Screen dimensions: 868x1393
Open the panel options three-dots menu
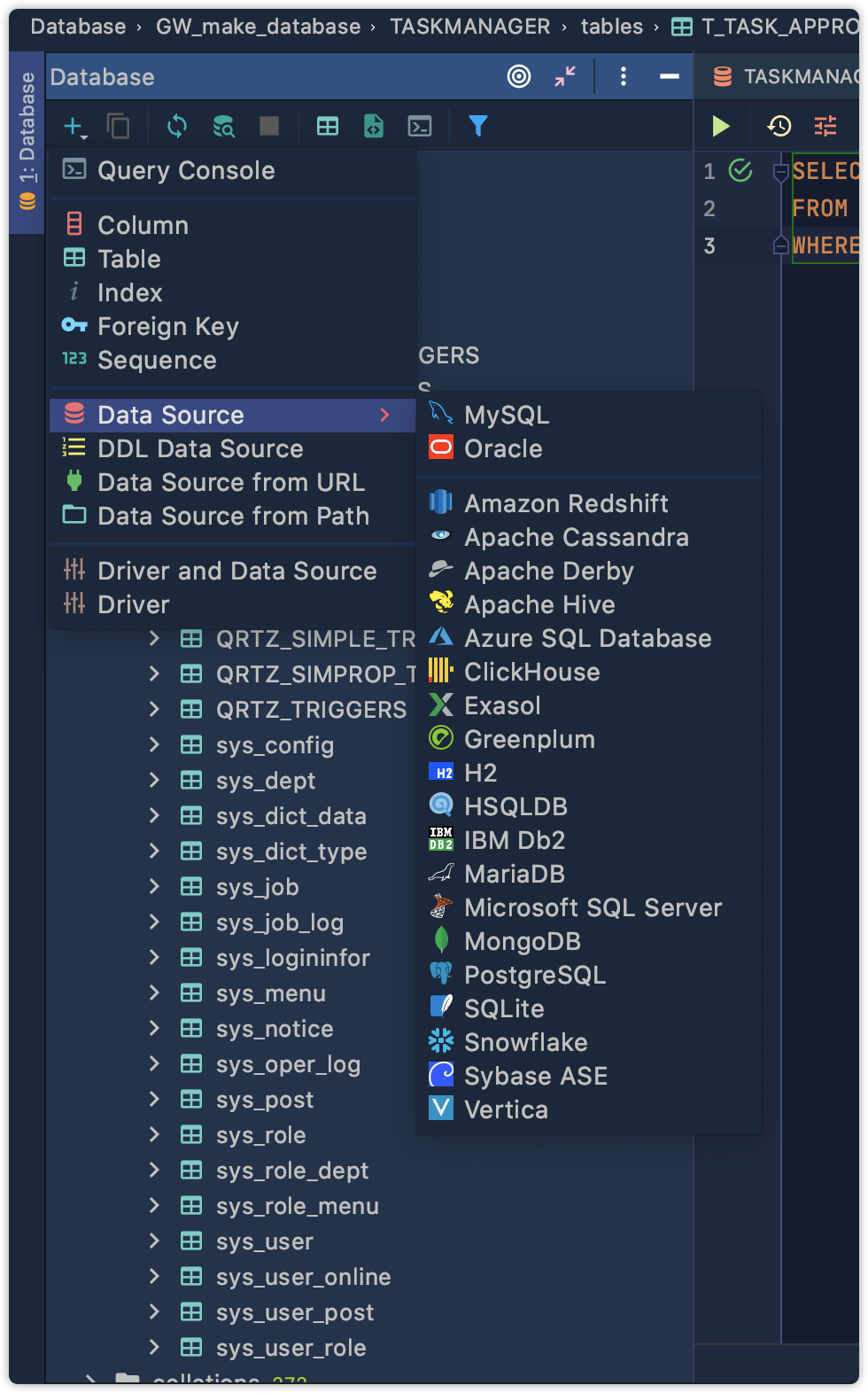point(624,76)
